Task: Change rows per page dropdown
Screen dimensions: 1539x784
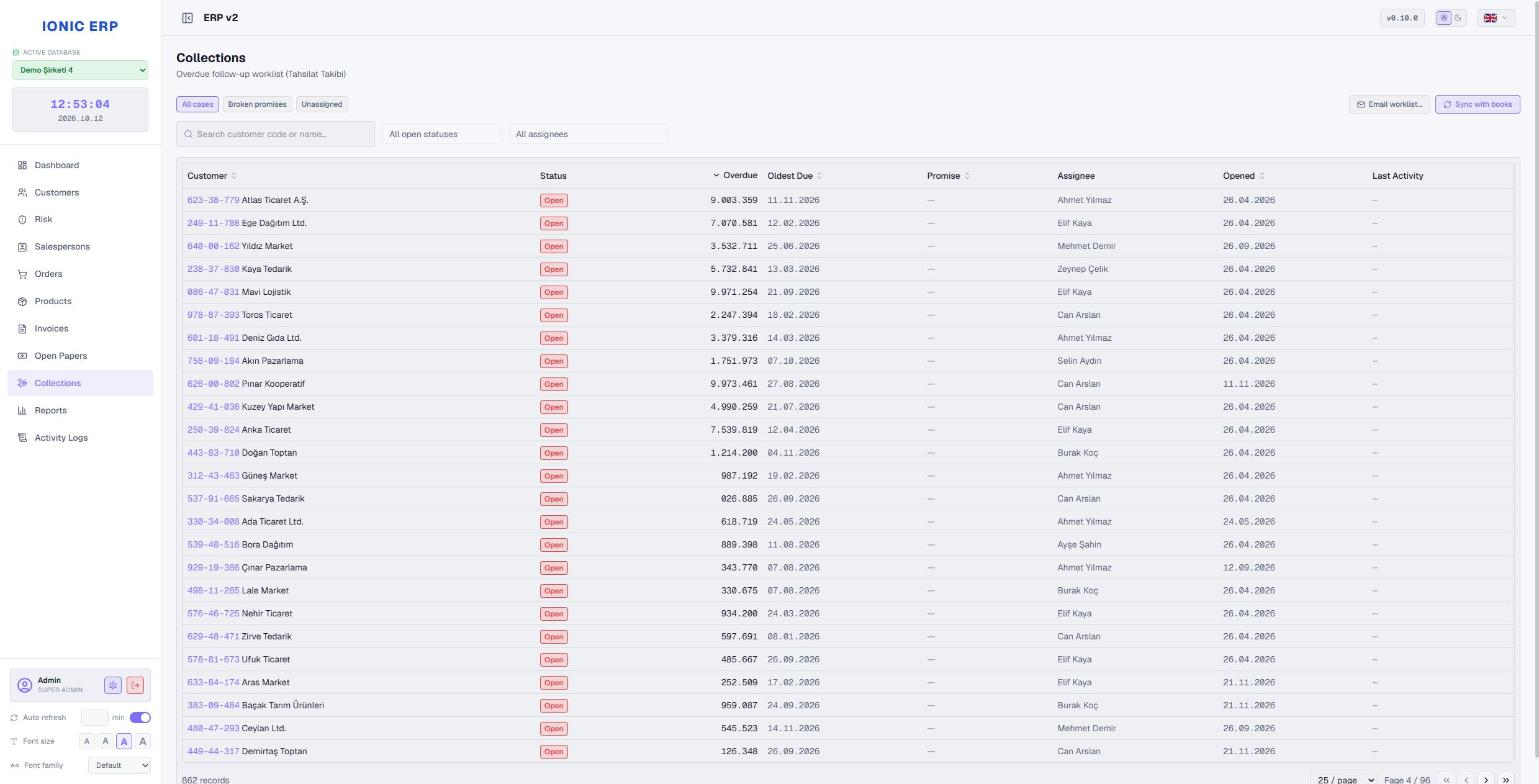Action: point(1345,780)
